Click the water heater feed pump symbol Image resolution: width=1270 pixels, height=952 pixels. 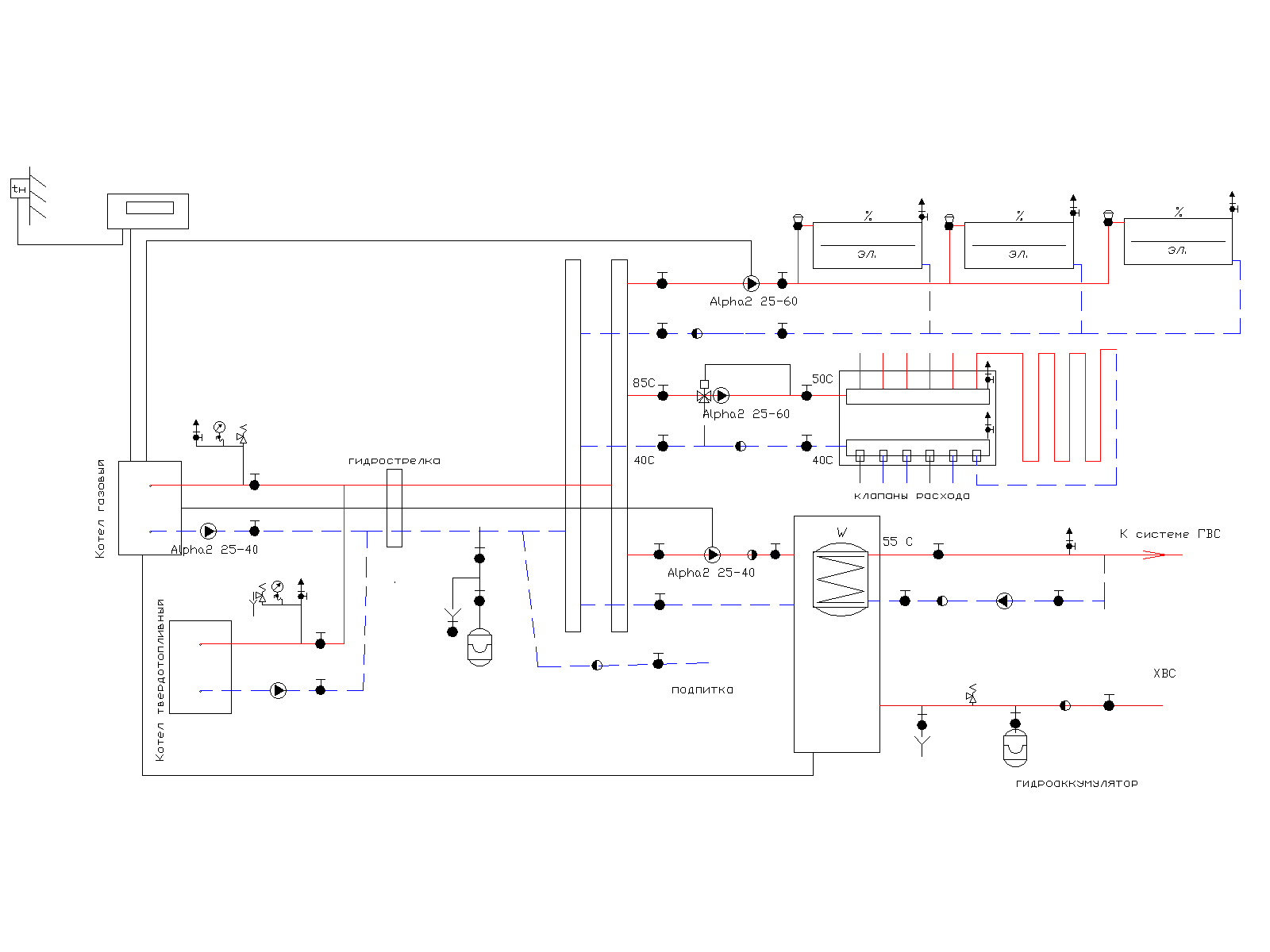coord(713,555)
